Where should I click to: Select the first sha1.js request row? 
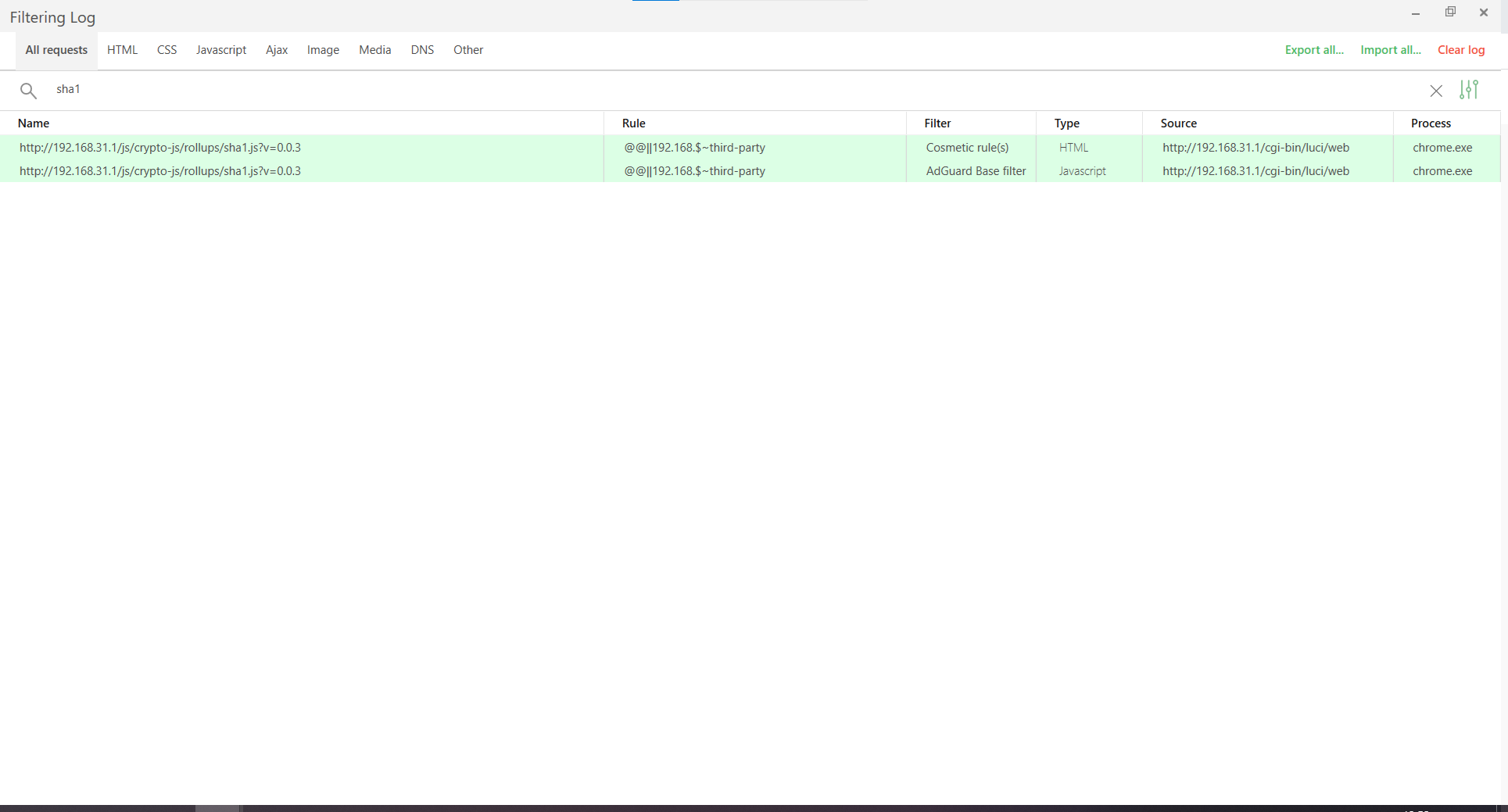[x=160, y=147]
